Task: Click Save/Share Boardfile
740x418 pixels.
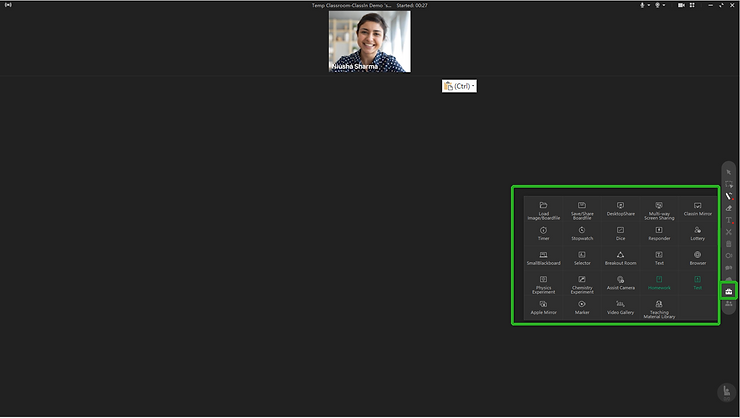Action: coord(582,208)
